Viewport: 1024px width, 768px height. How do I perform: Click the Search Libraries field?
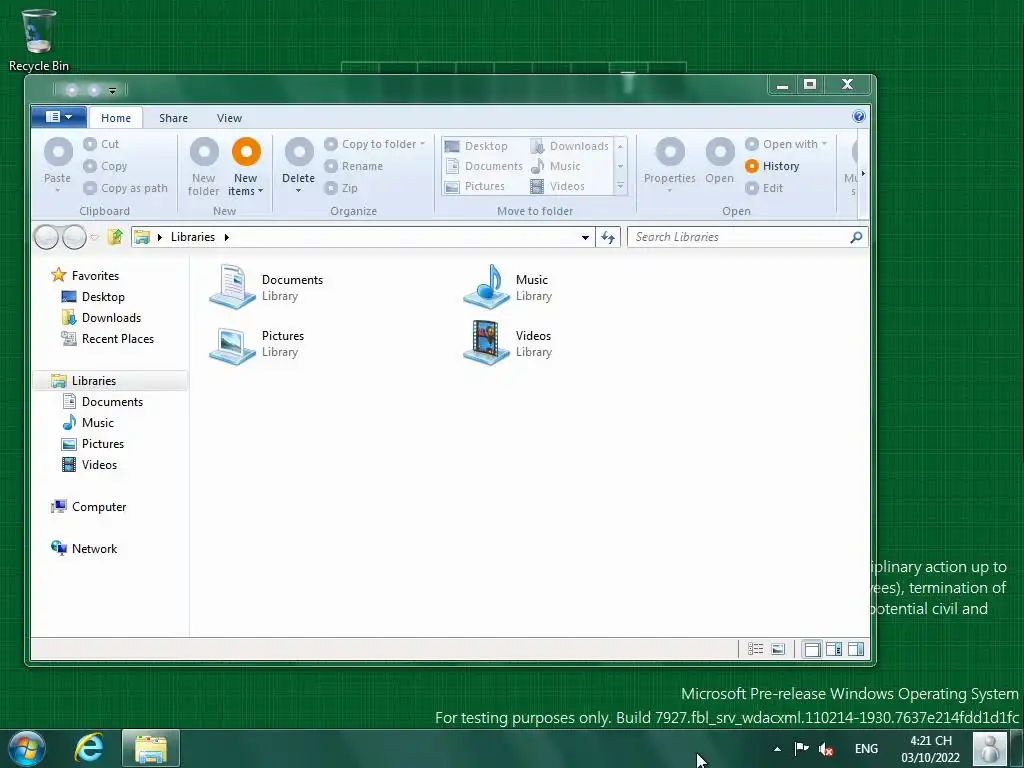(x=747, y=237)
